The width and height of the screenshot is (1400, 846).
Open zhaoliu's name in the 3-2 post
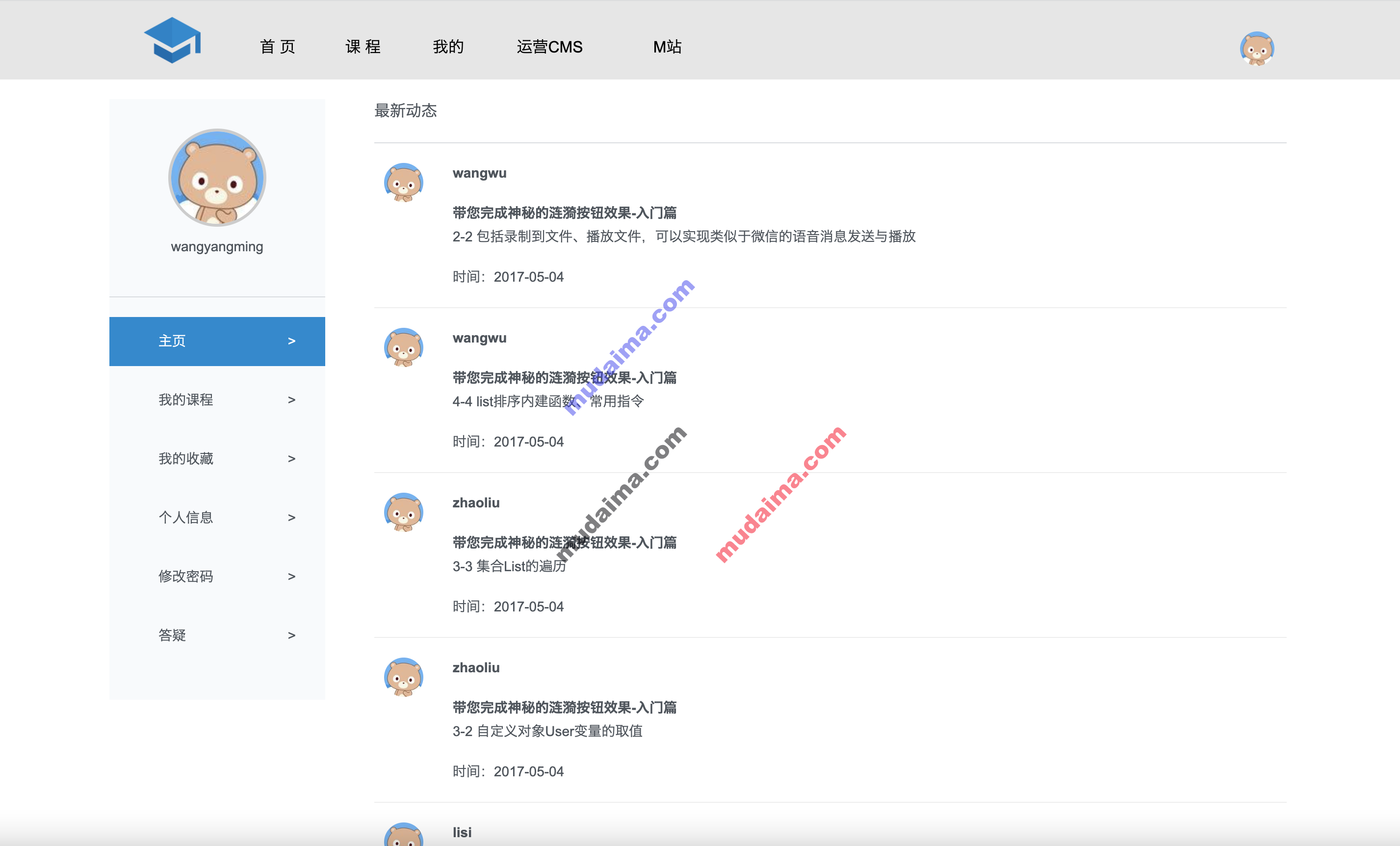click(476, 668)
